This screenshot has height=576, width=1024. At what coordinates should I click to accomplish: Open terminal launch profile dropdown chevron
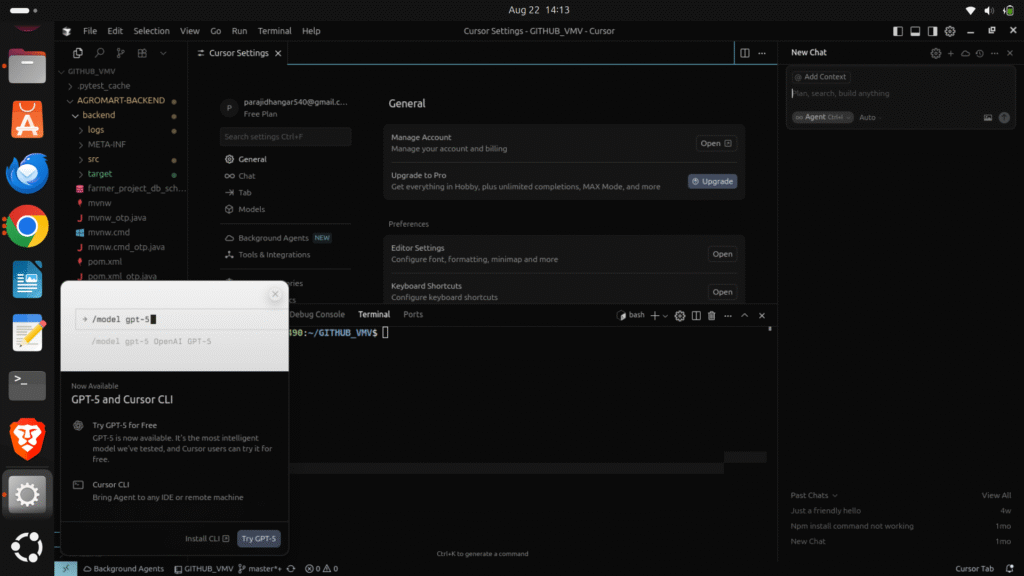pyautogui.click(x=665, y=316)
